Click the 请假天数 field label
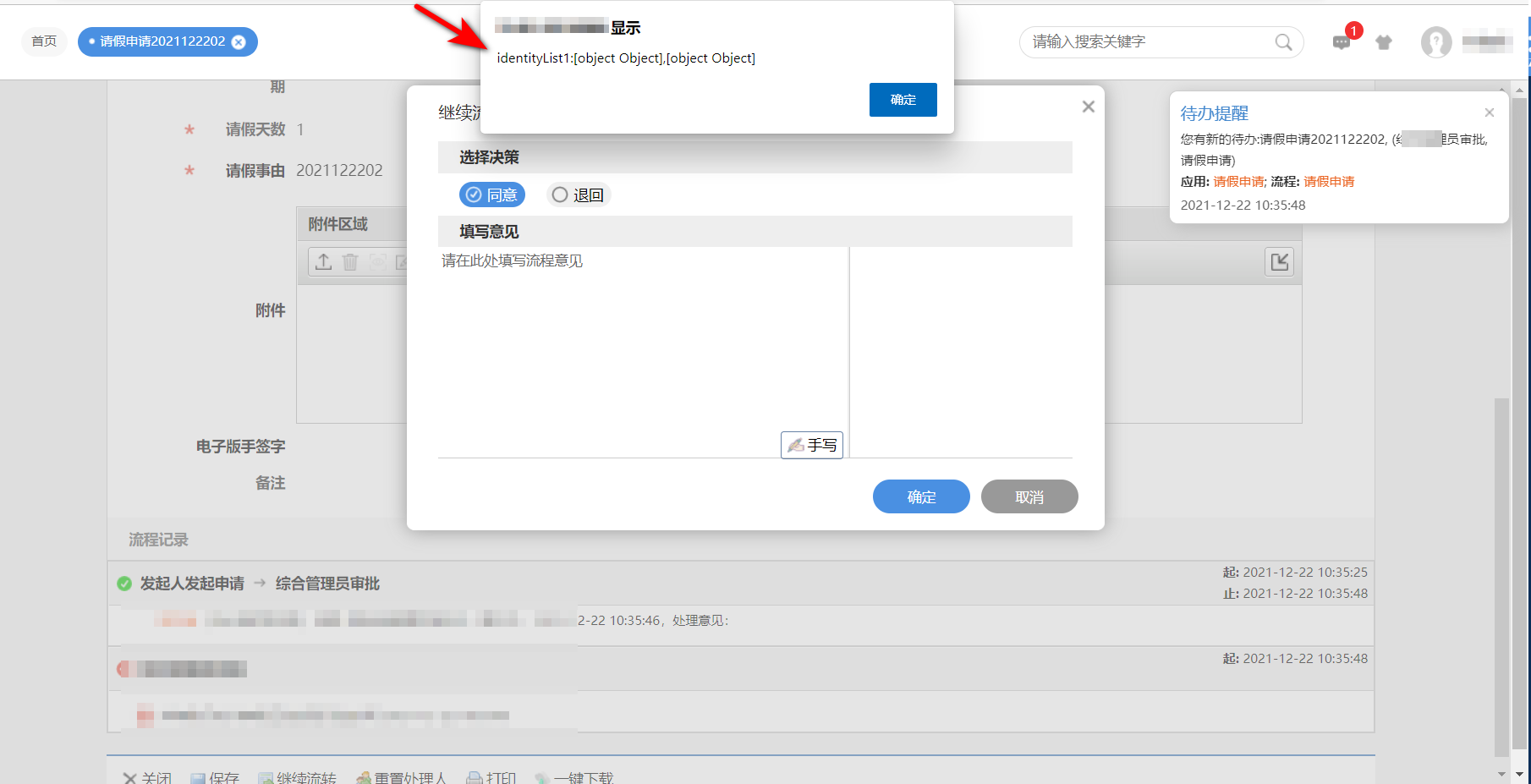The image size is (1531, 784). [x=255, y=129]
